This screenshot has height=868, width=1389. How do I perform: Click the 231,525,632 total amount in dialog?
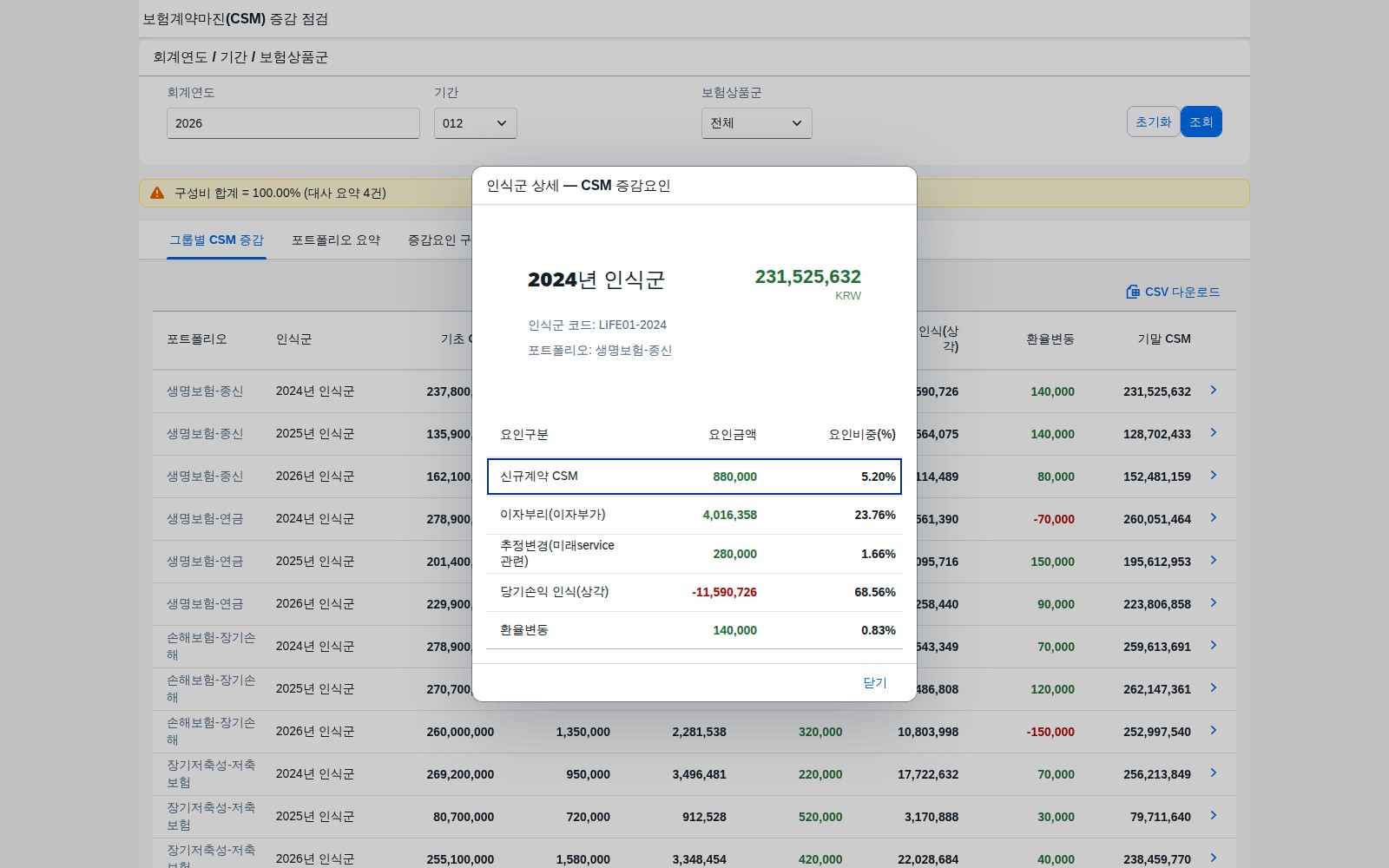click(808, 277)
